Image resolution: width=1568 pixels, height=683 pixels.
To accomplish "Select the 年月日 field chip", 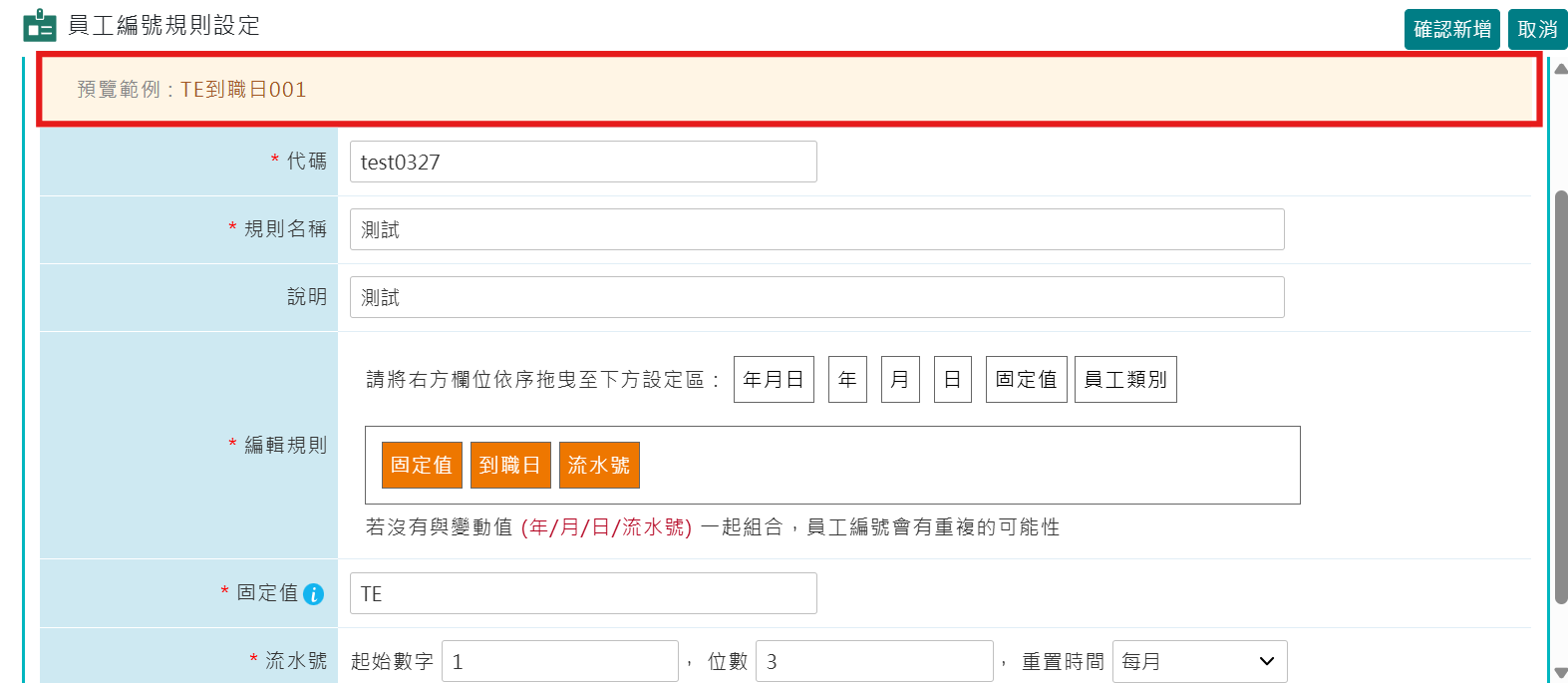I will click(x=774, y=380).
